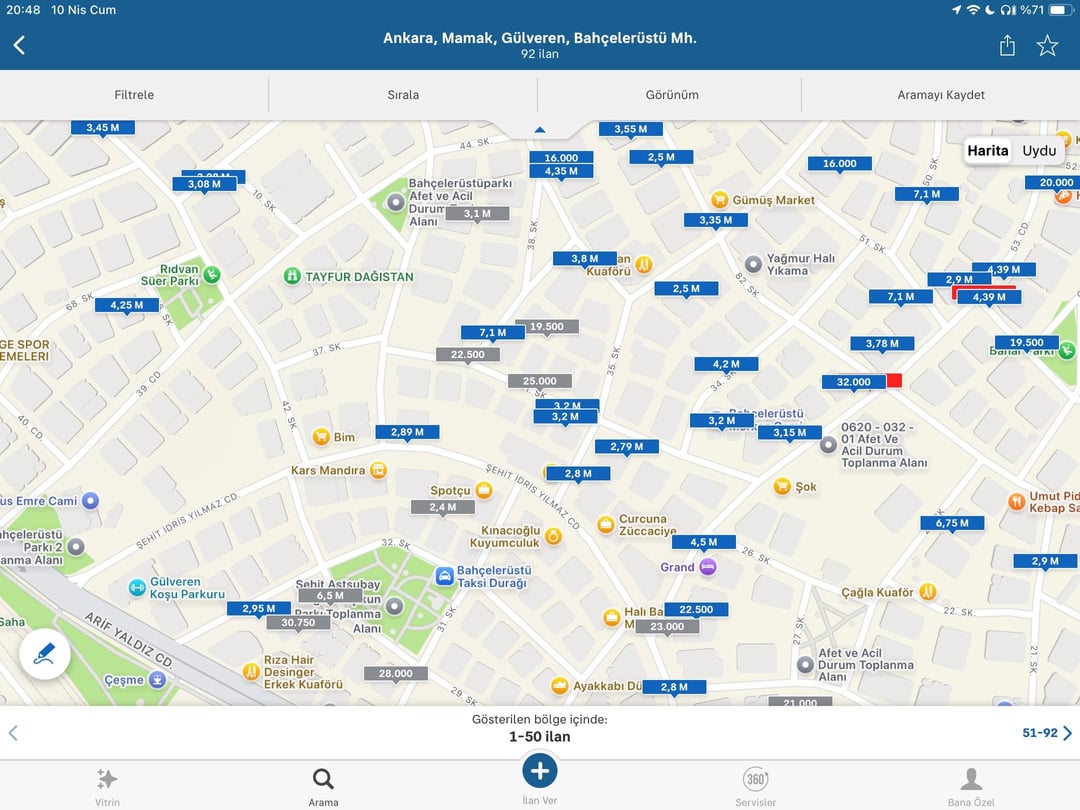Select the Bahçelerüstü Taksi Durağı icon

coord(444,576)
